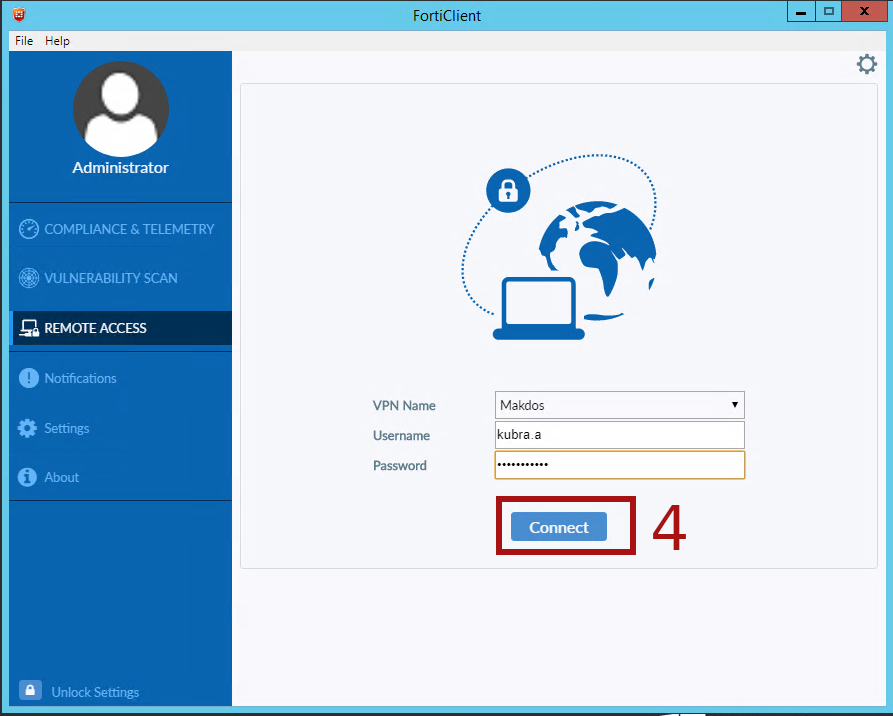Click the Username field showing kubra.a
Screen dimensions: 893x716
618,435
